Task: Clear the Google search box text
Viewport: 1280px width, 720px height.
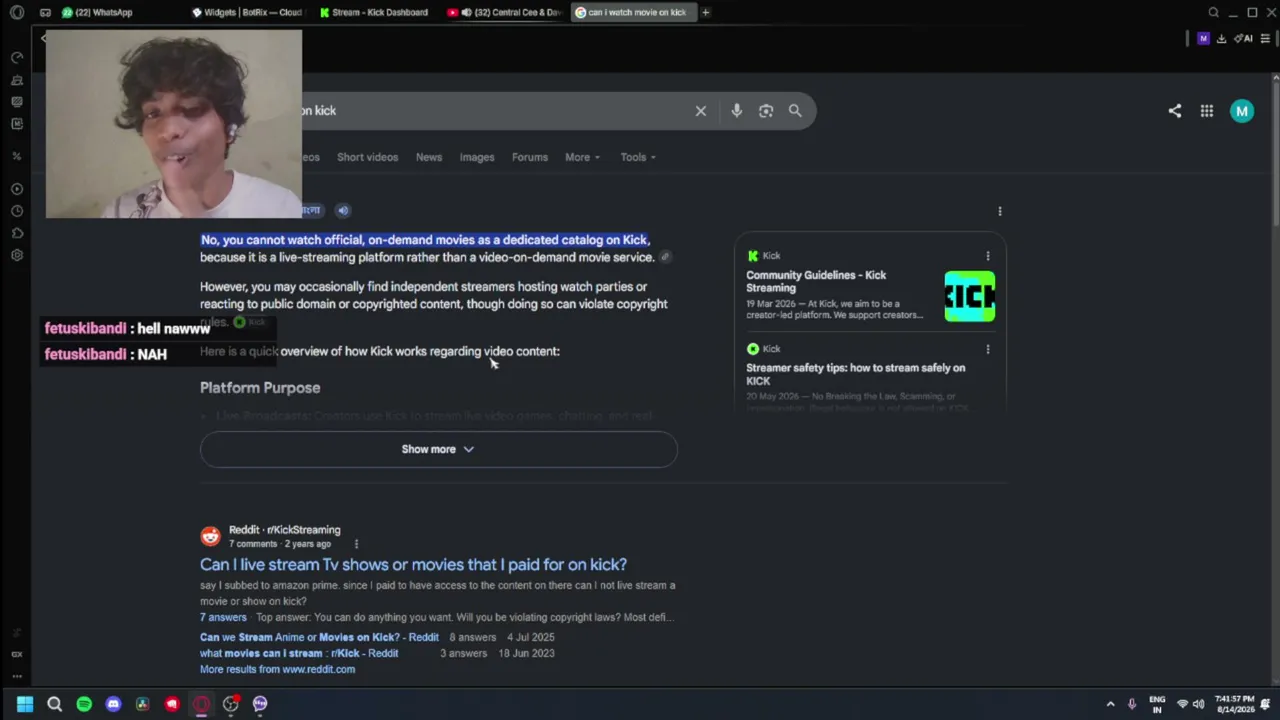Action: pos(701,111)
